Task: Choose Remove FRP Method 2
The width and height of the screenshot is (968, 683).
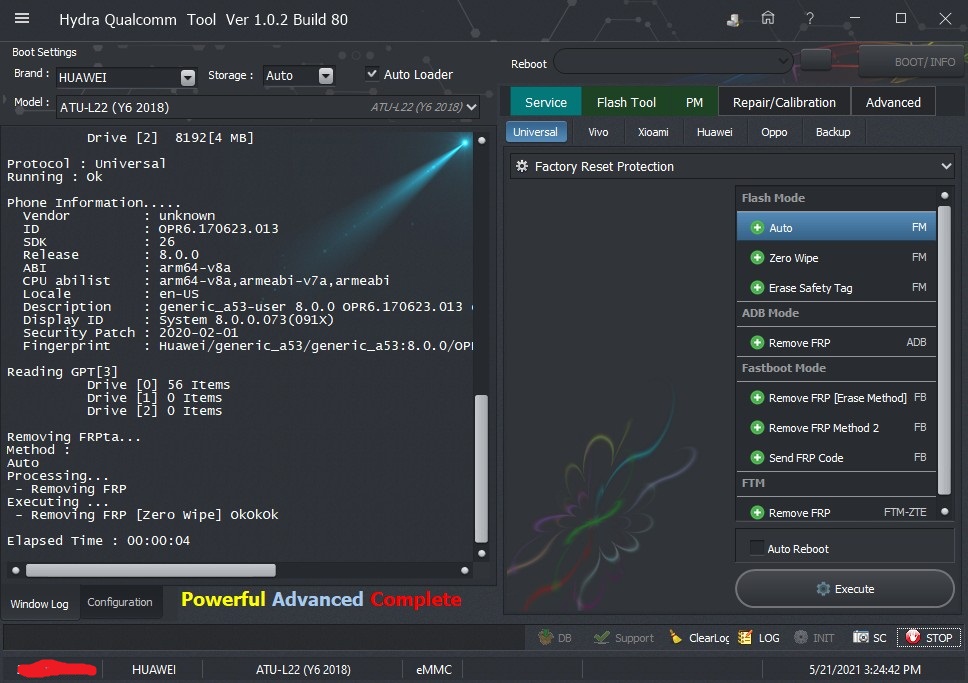Action: (x=837, y=427)
